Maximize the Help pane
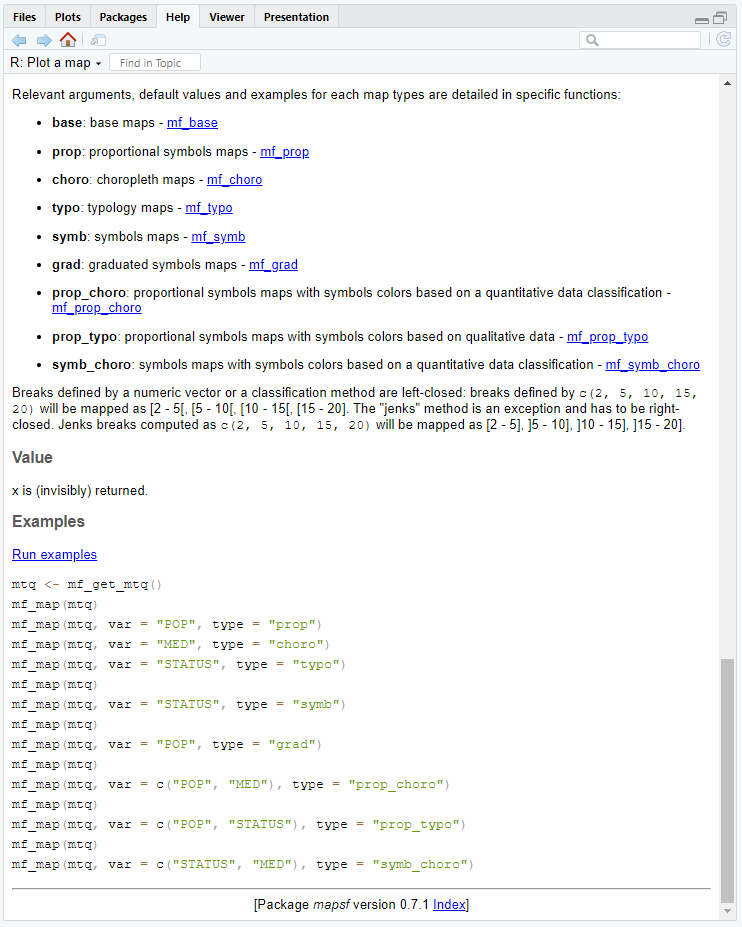This screenshot has width=742, height=927. 720,18
